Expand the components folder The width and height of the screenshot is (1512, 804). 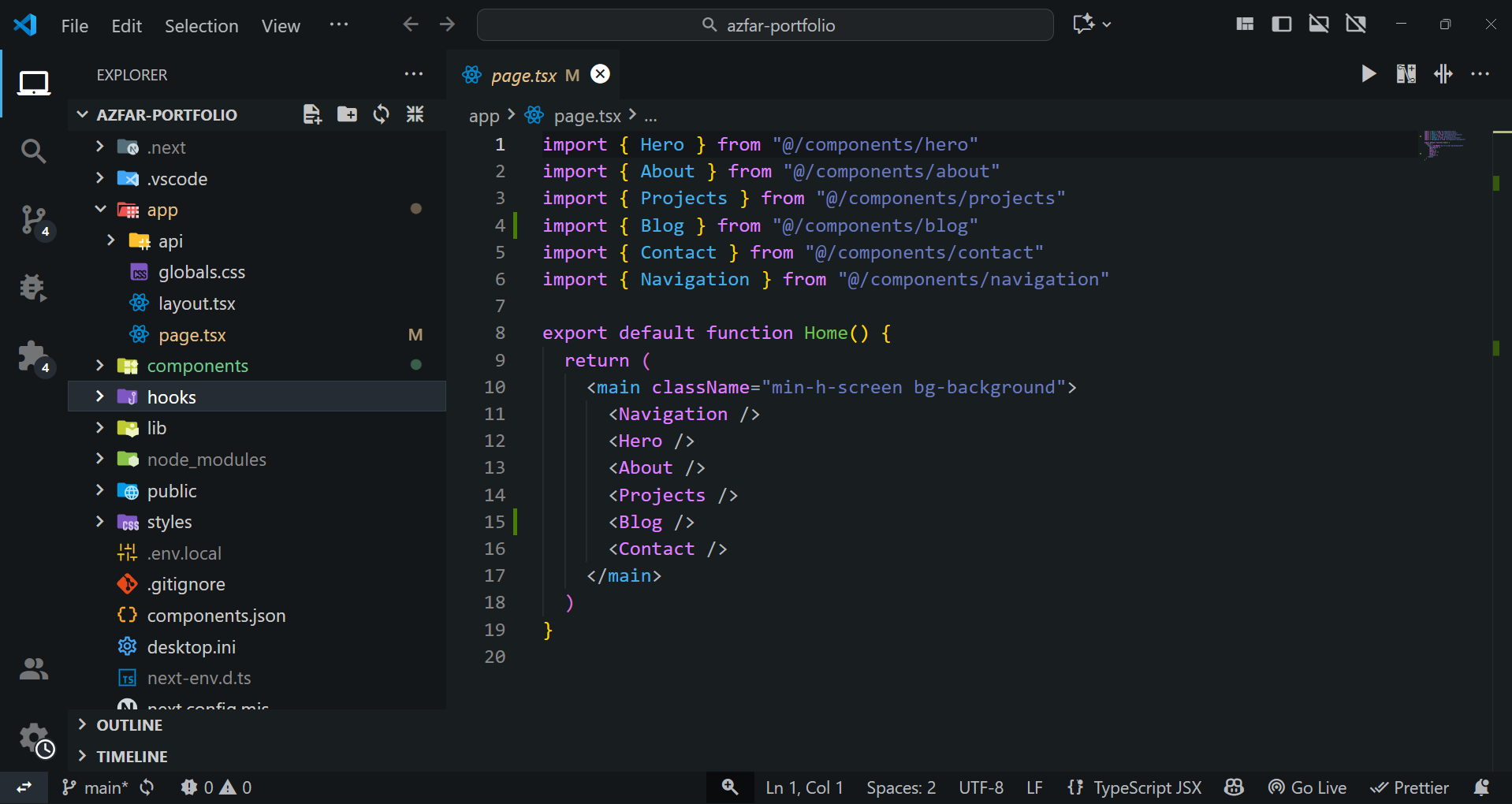point(99,365)
